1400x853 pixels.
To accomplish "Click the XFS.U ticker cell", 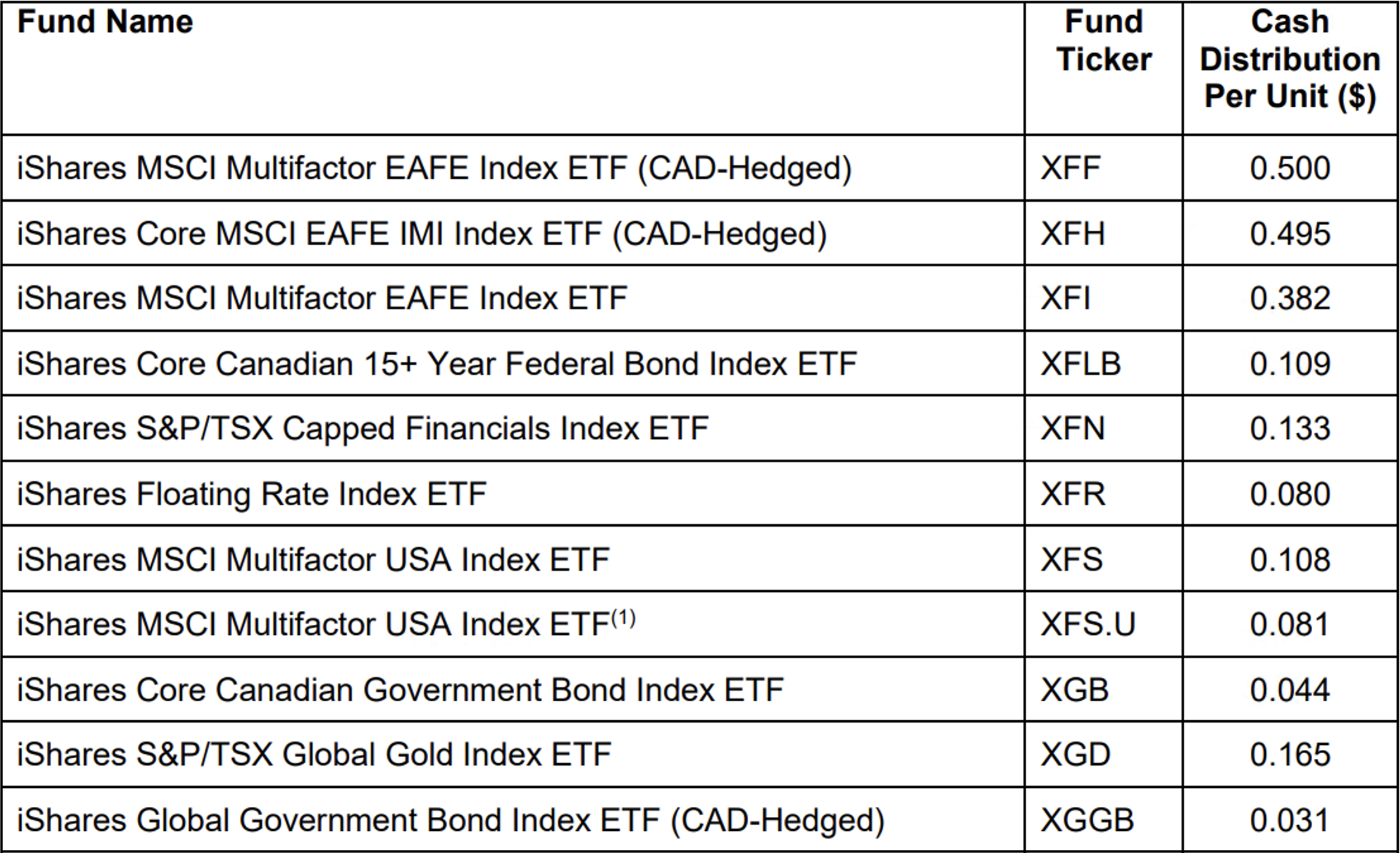I will [1088, 625].
